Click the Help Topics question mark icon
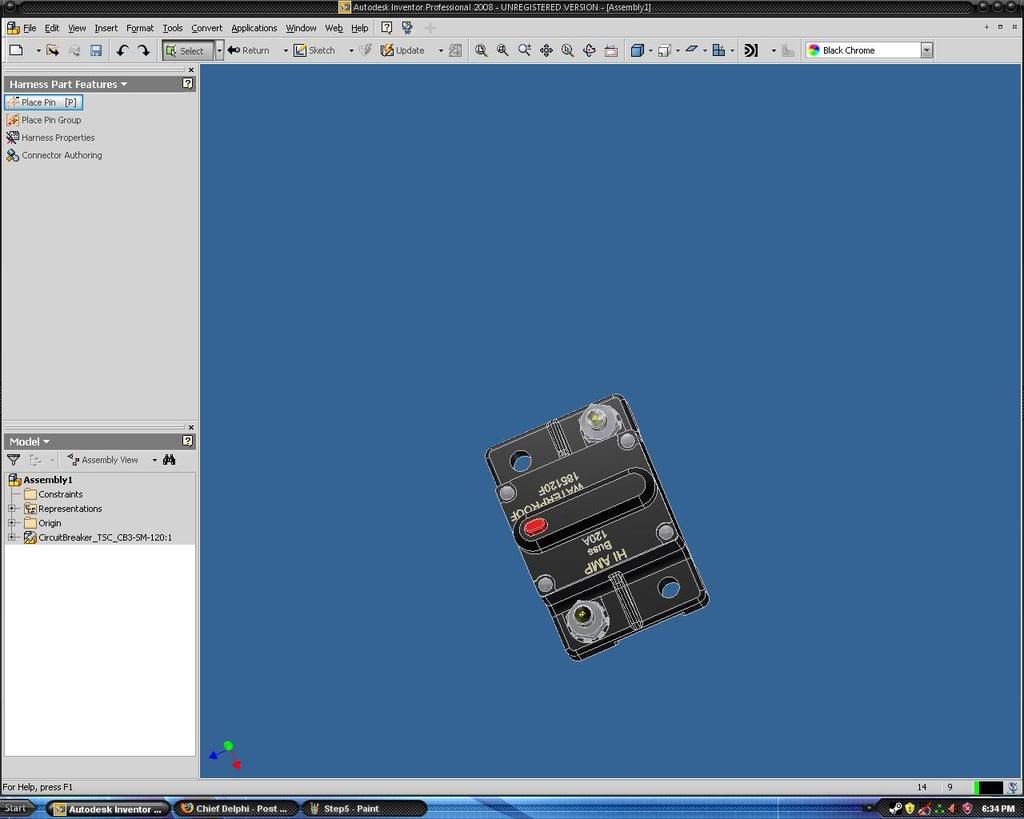 click(x=387, y=28)
